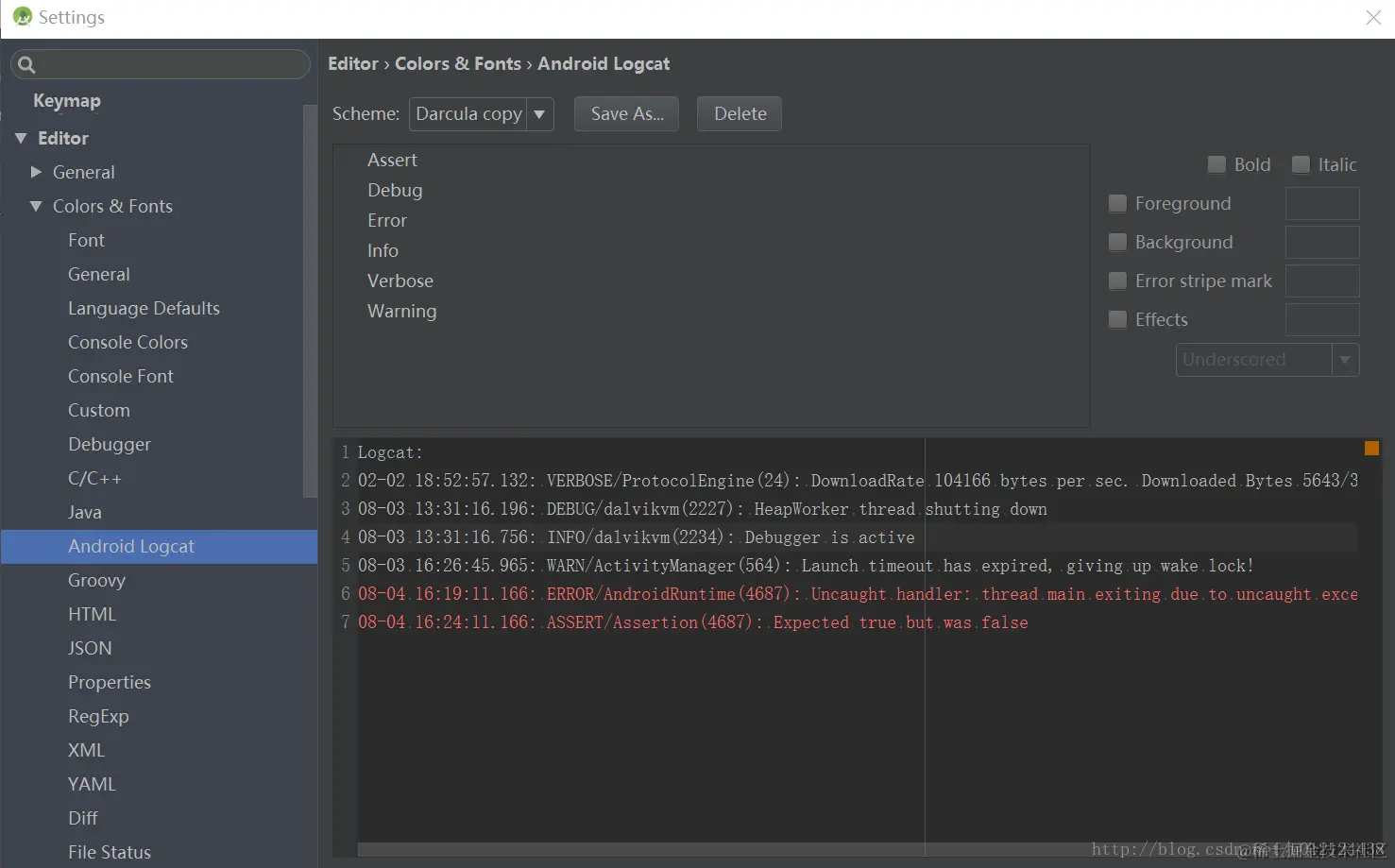Image resolution: width=1395 pixels, height=868 pixels.
Task: Click the Editor breadcrumb link
Action: click(x=353, y=63)
